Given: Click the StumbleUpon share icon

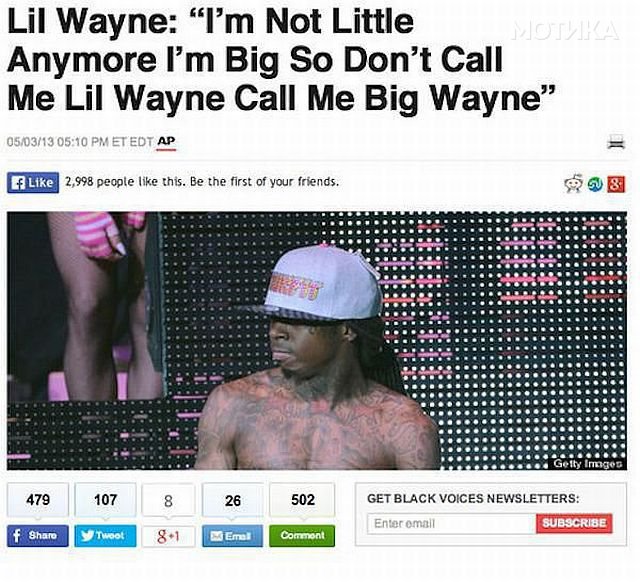Looking at the screenshot, I should 595,184.
